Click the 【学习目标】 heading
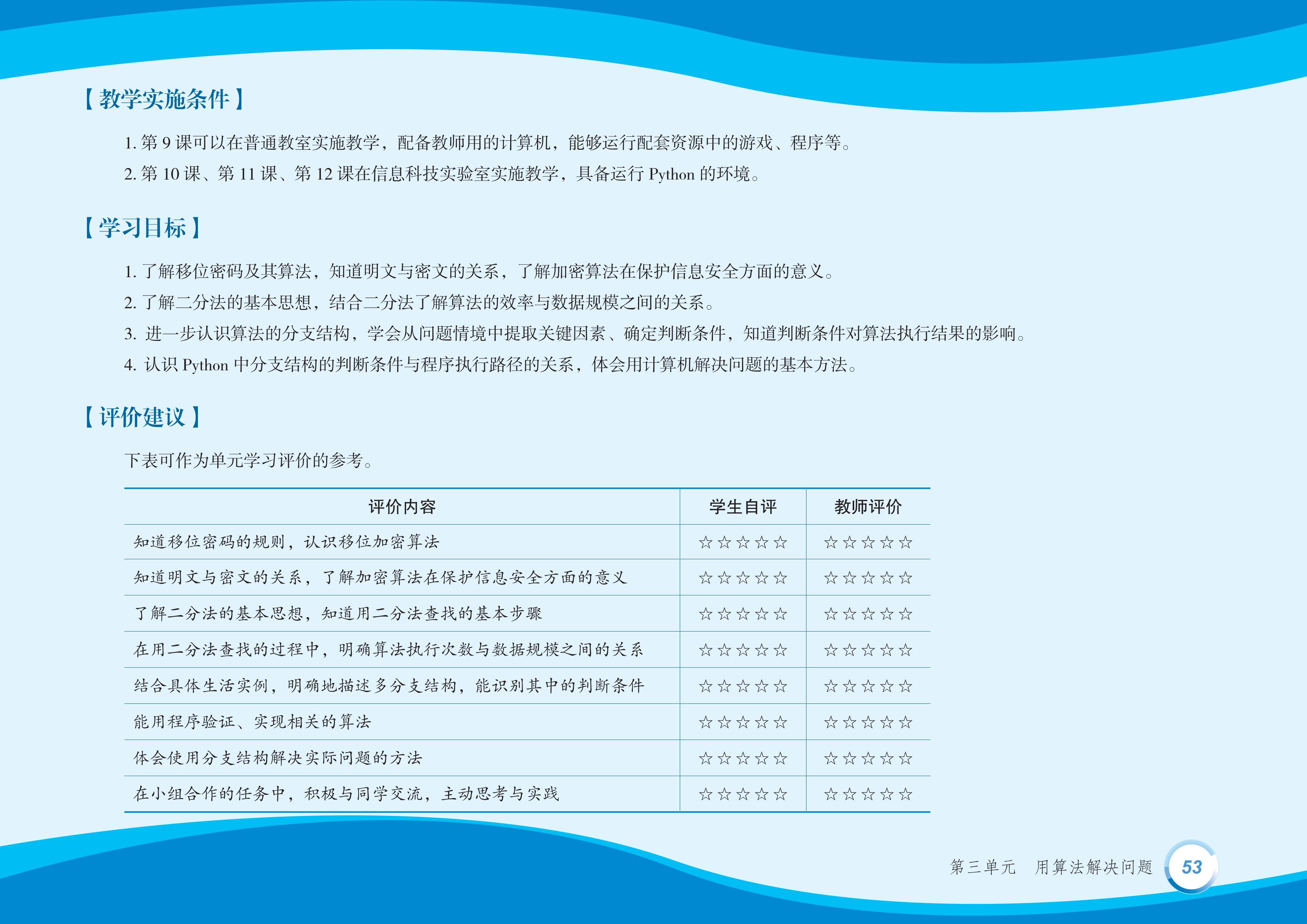Image resolution: width=1307 pixels, height=924 pixels. click(142, 228)
